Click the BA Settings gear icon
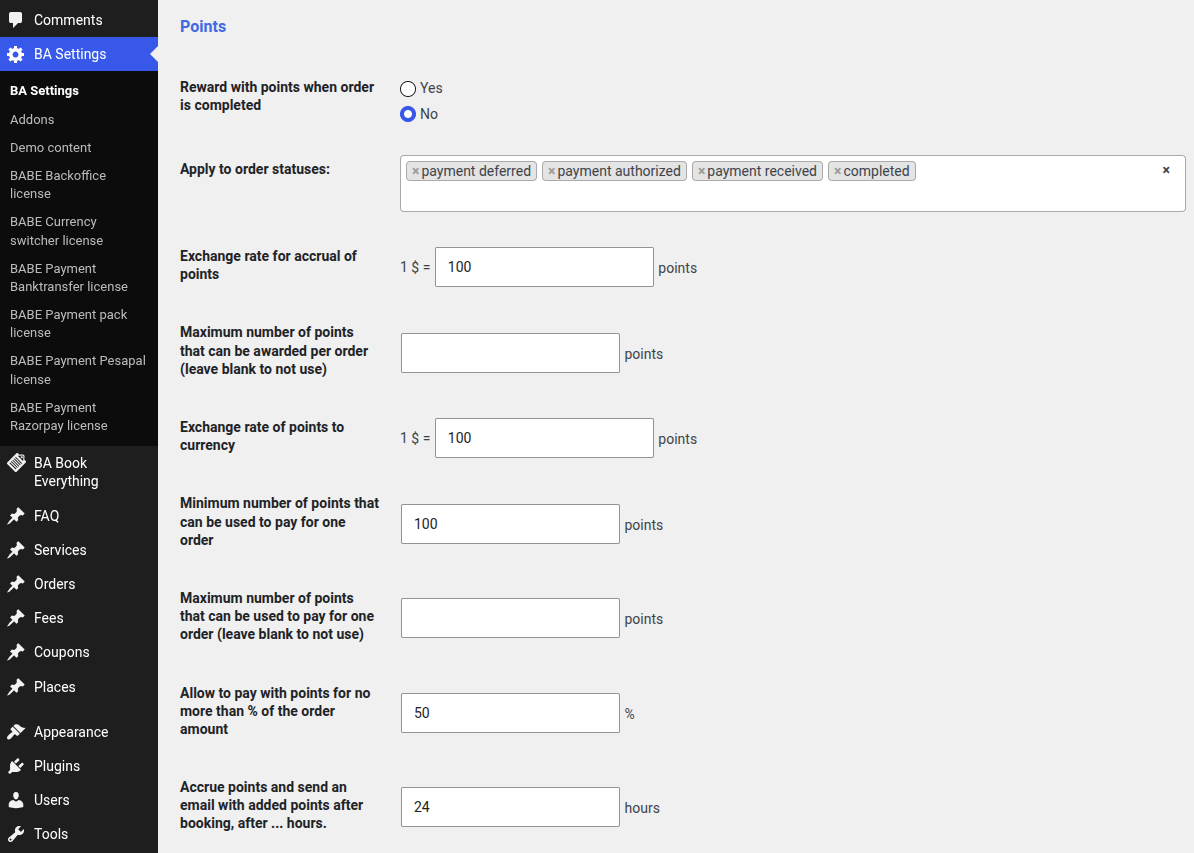Image resolution: width=1194 pixels, height=853 pixels. pos(15,54)
